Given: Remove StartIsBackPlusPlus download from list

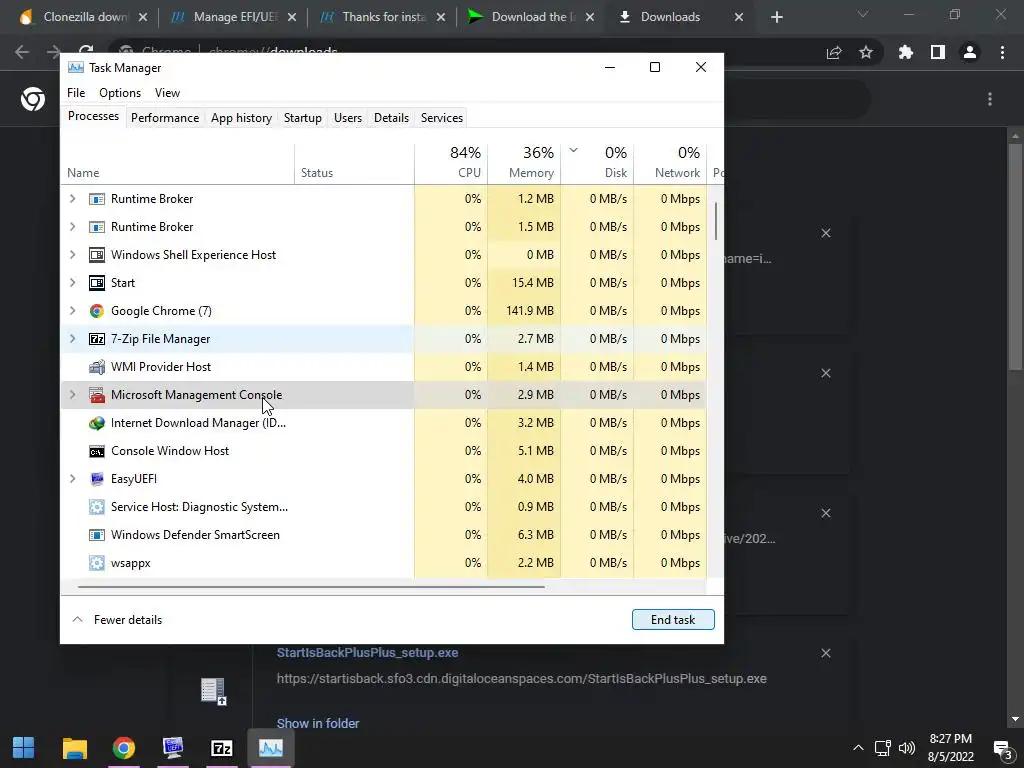Looking at the screenshot, I should coord(825,653).
